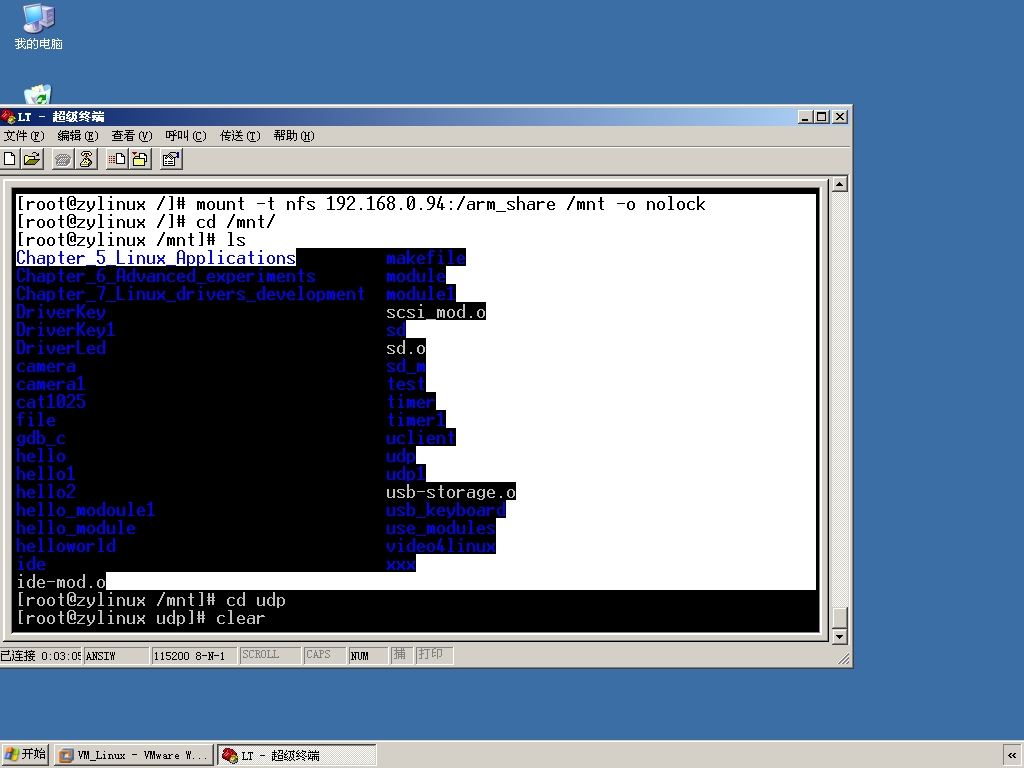Click the Properties toolbar icon
Viewport: 1024px width, 768px height.
(171, 159)
